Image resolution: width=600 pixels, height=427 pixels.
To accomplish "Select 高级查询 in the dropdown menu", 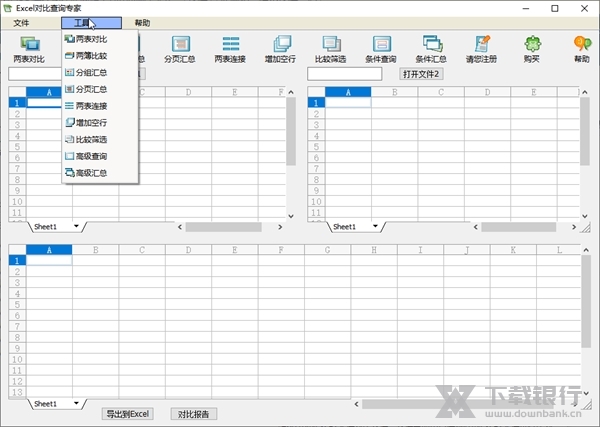I will [x=91, y=156].
